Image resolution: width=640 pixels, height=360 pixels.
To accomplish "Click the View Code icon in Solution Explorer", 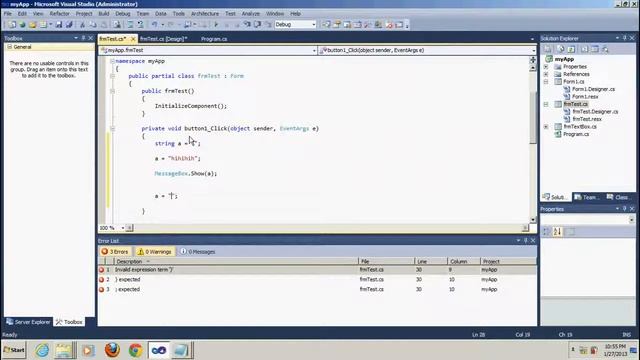I will 584,49.
